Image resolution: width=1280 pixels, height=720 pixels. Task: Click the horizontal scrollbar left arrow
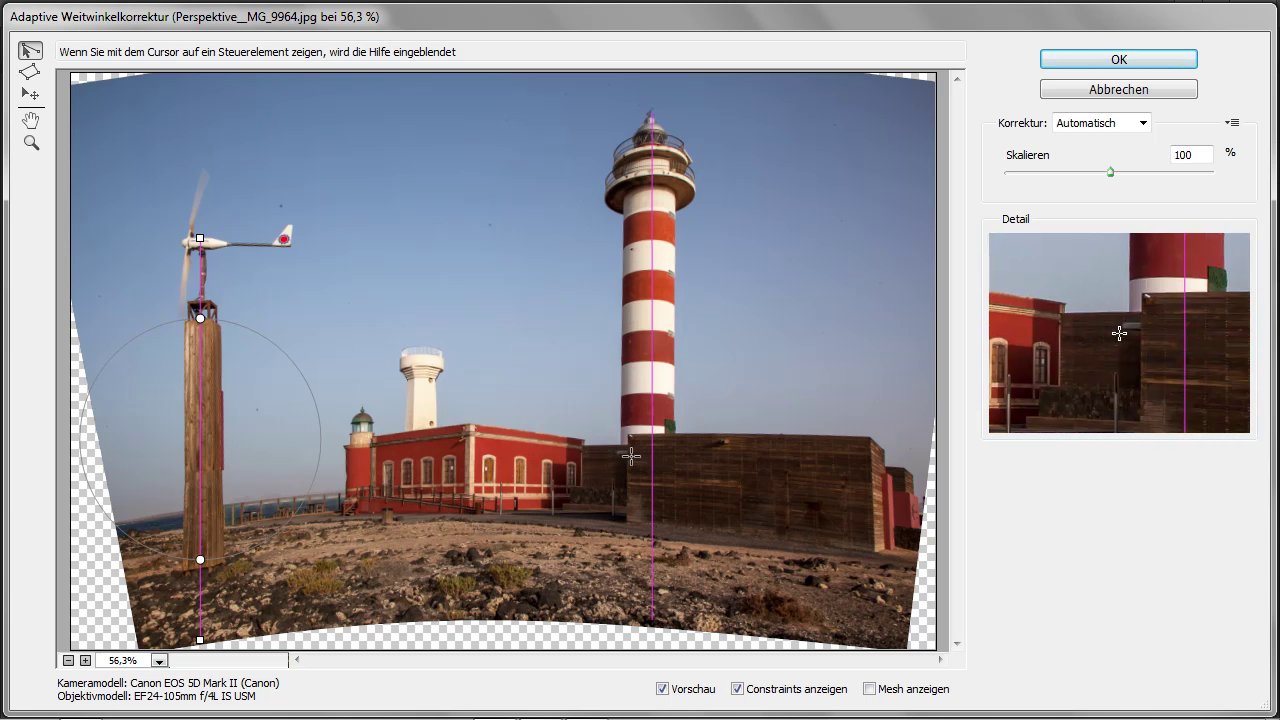point(297,660)
